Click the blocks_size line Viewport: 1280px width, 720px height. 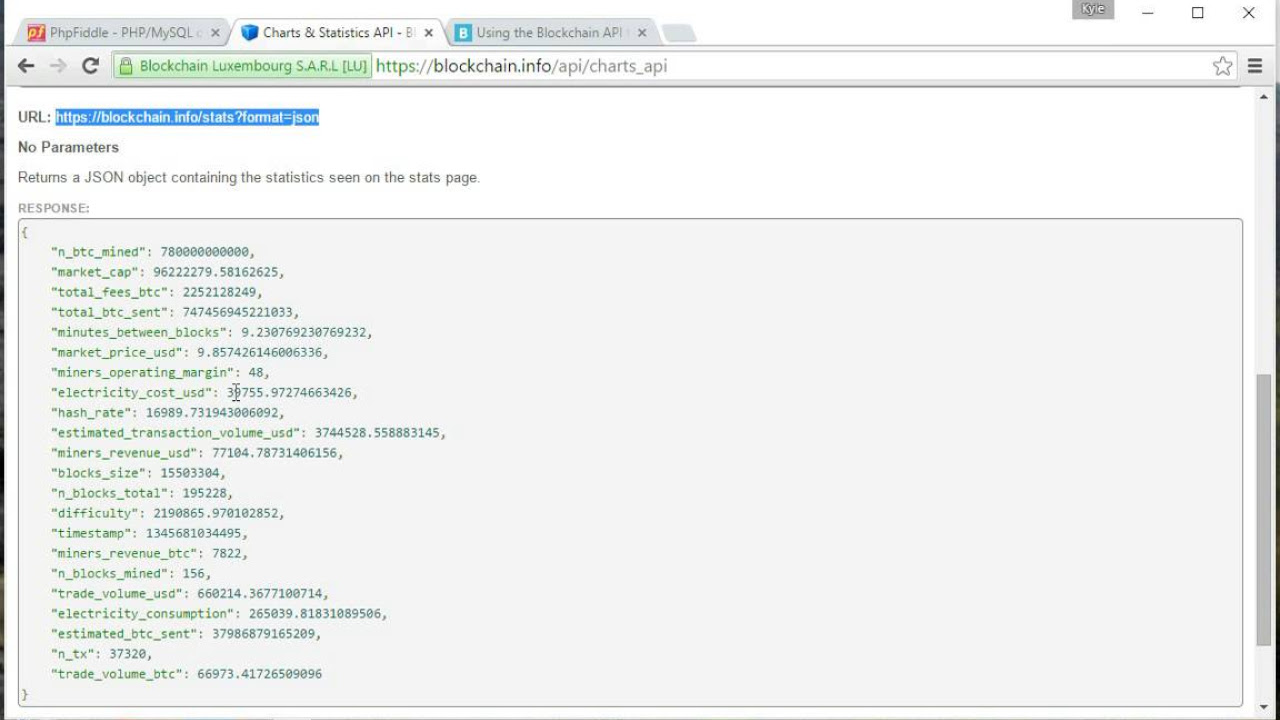point(139,472)
